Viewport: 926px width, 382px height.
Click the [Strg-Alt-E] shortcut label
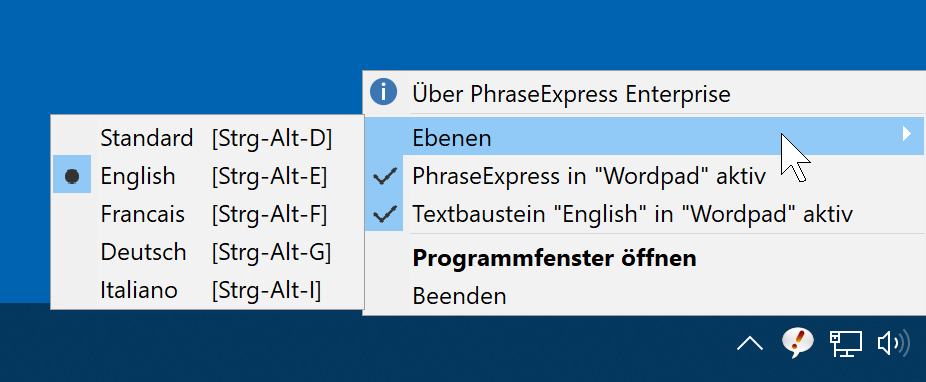pyautogui.click(x=269, y=176)
